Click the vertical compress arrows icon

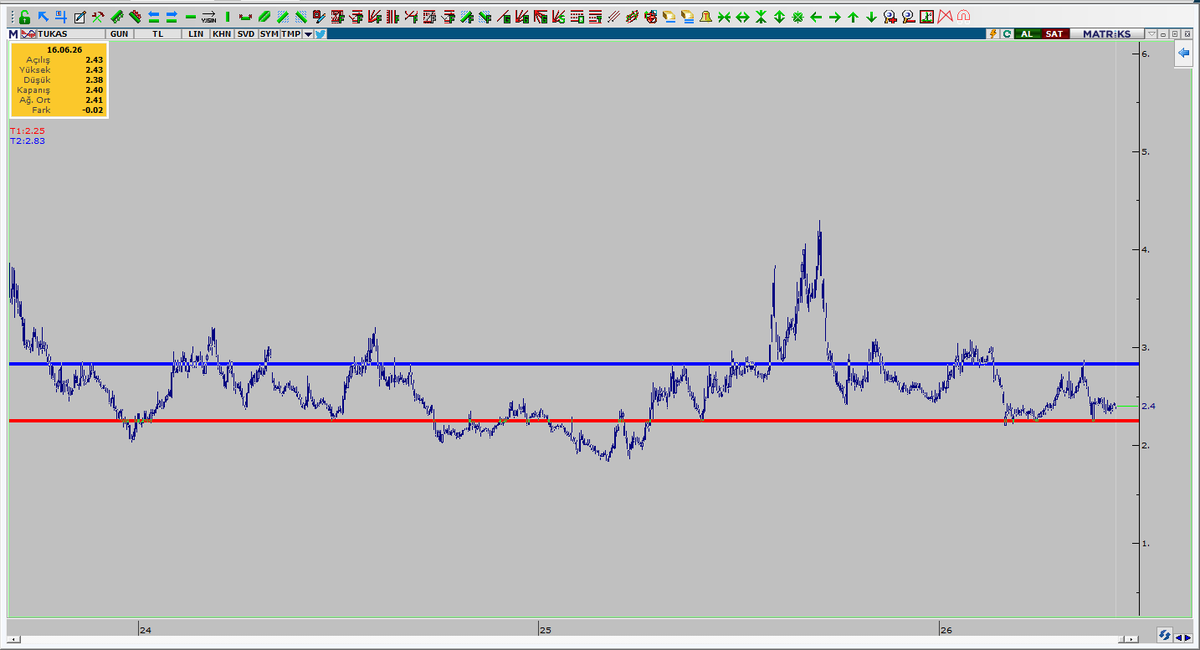click(x=760, y=17)
